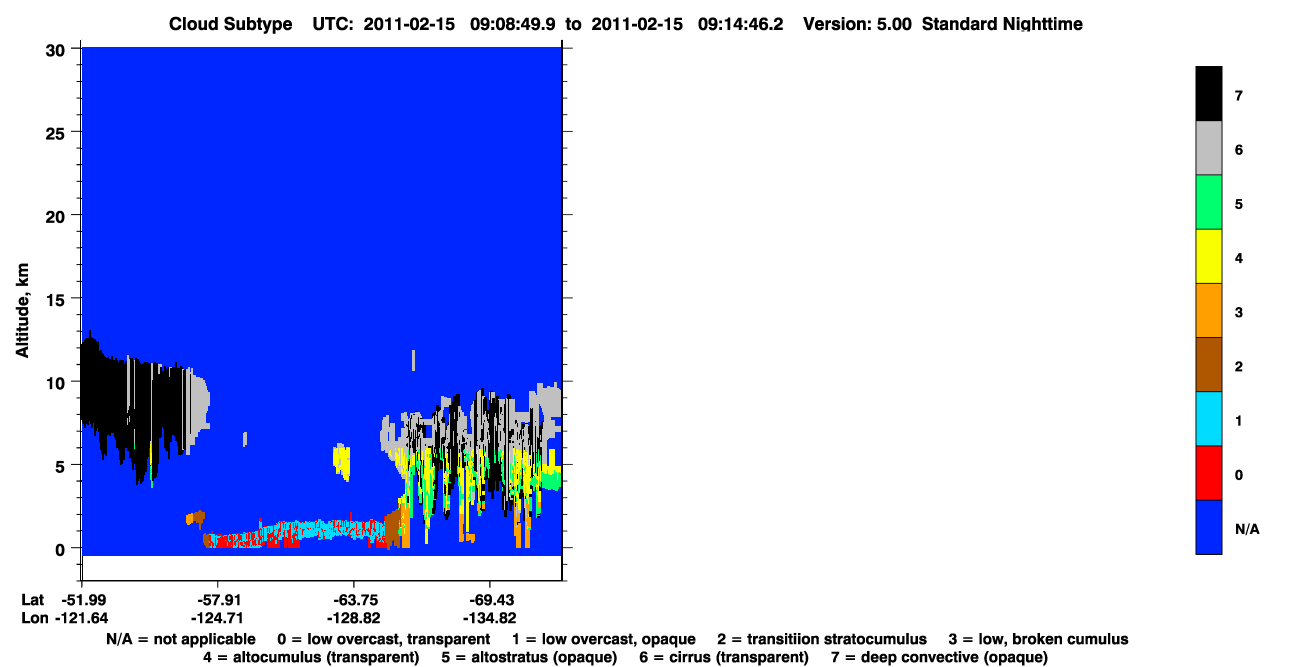Image resolution: width=1300 pixels, height=667 pixels.
Task: Click the red color swatch labeled 0
Action: [1209, 472]
